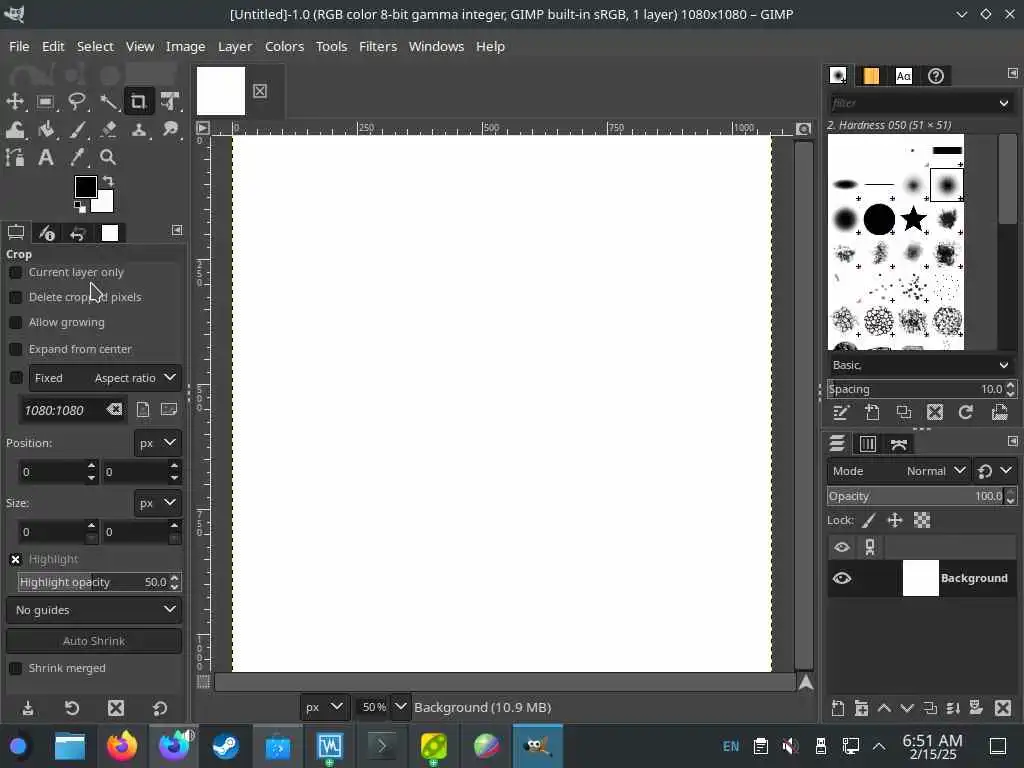The width and height of the screenshot is (1024, 768).
Task: Toggle lock pixels brush icon
Action: [x=869, y=520]
